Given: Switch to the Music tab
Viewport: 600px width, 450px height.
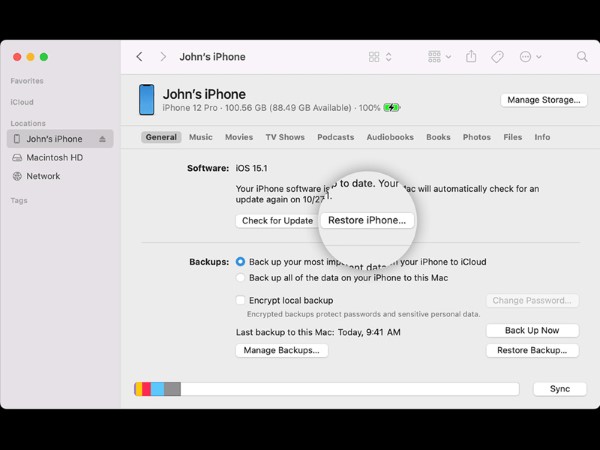Looking at the screenshot, I should pos(200,137).
